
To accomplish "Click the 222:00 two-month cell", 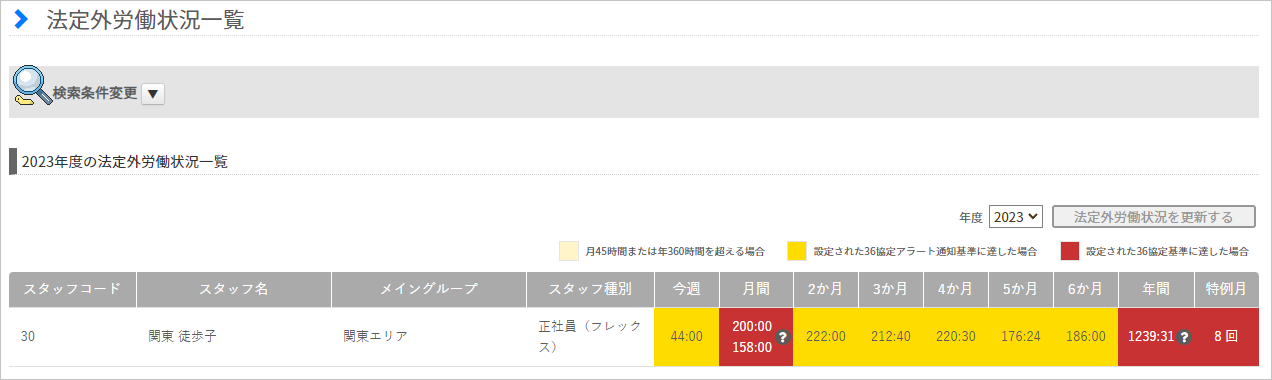I will point(826,337).
